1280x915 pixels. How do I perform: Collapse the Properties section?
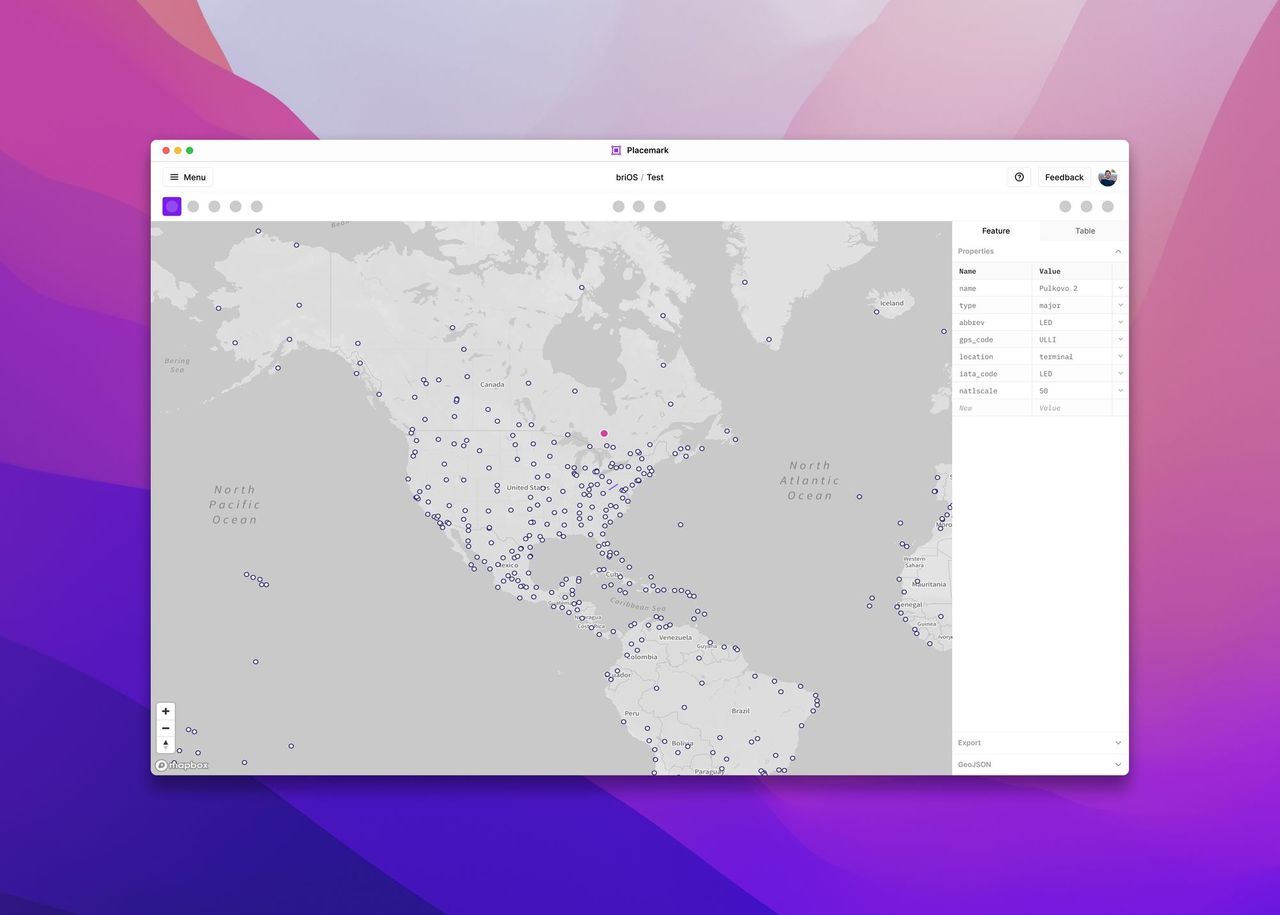point(1118,252)
